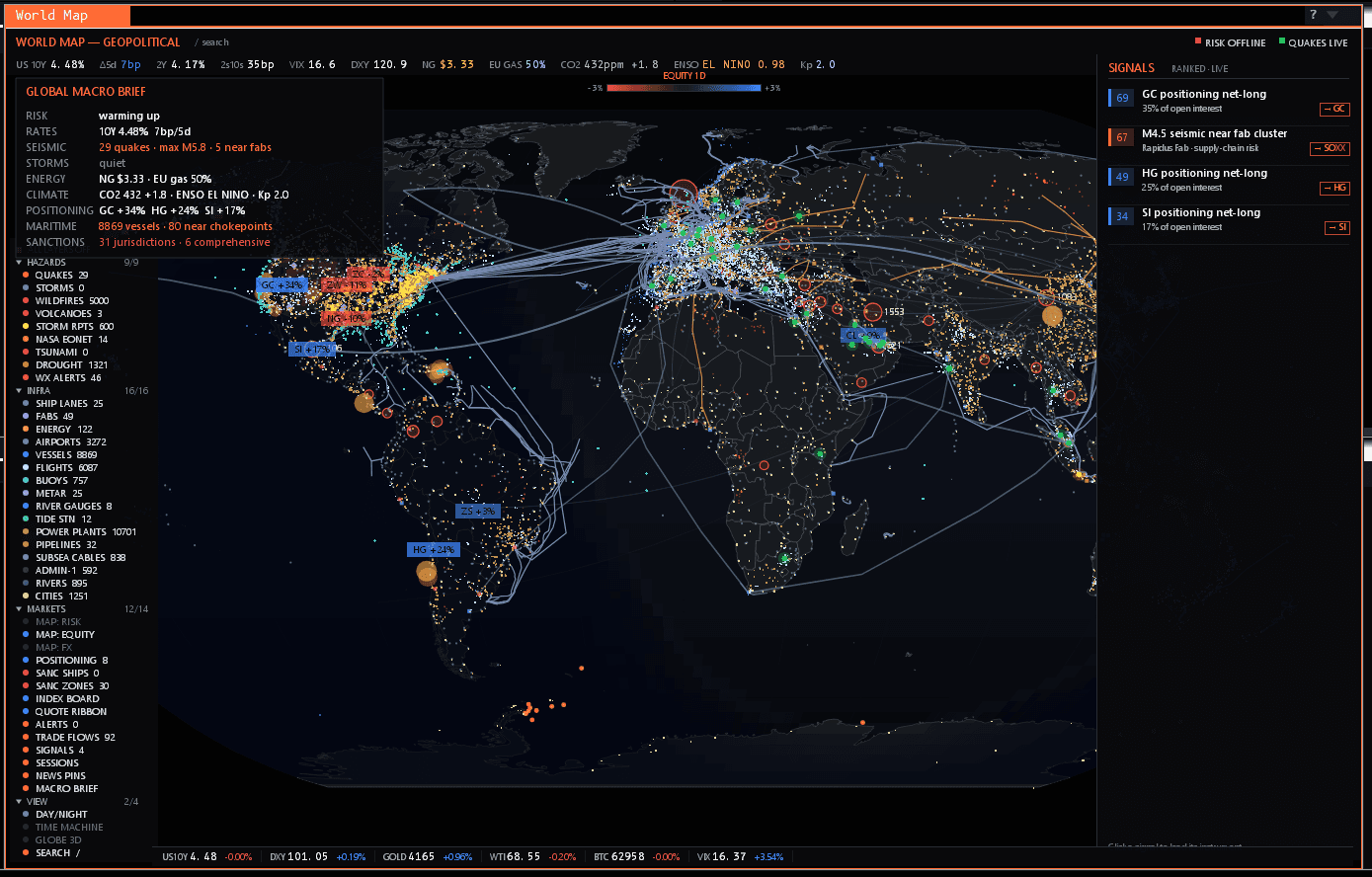Screen dimensions: 1372x877
Task: Toggle the MAP: EQUITY overlay
Action: tap(58, 634)
